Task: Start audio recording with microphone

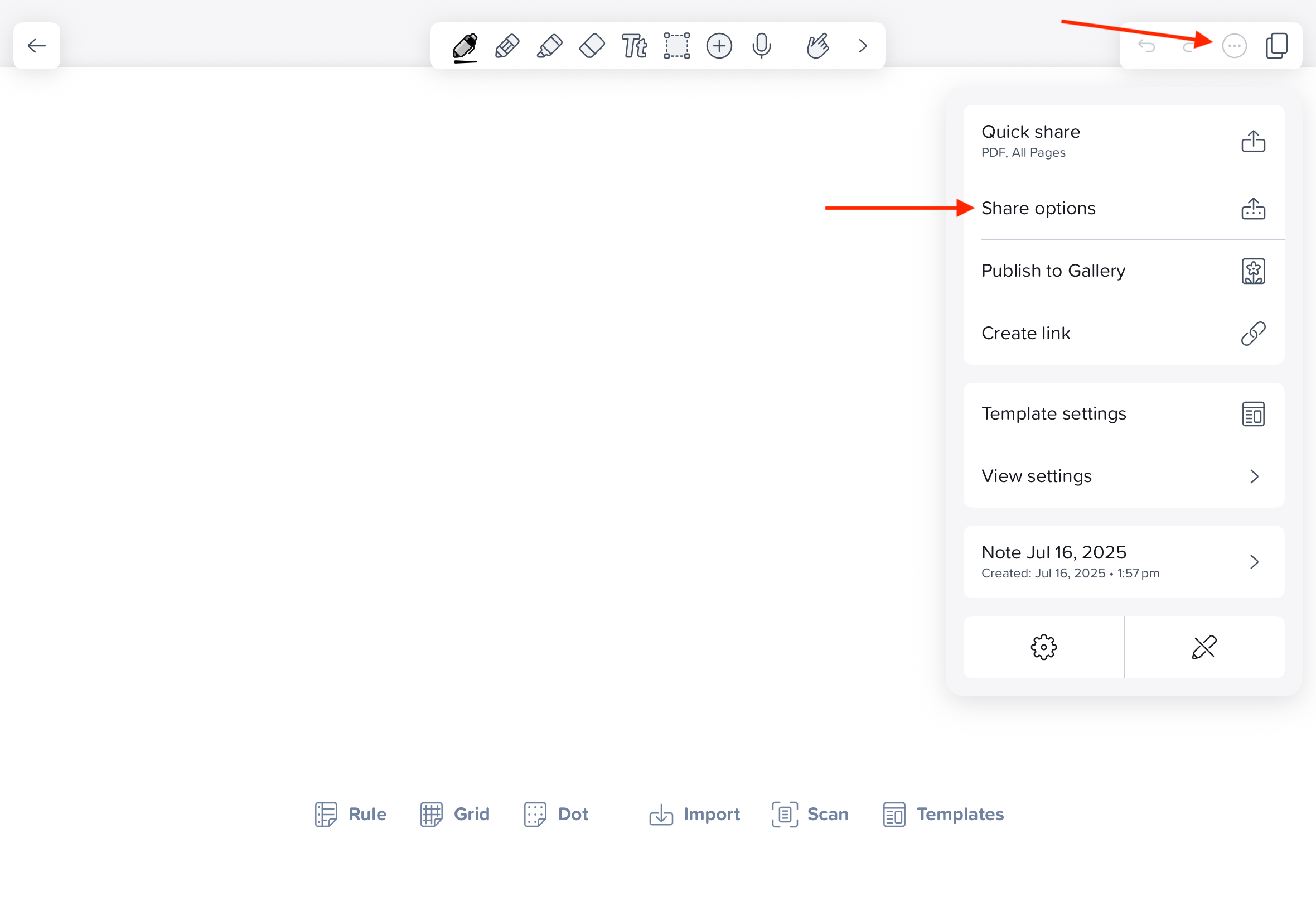Action: [761, 46]
